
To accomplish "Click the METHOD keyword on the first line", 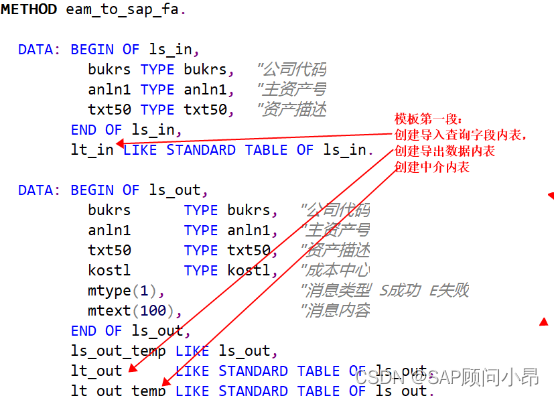I will click(x=29, y=10).
